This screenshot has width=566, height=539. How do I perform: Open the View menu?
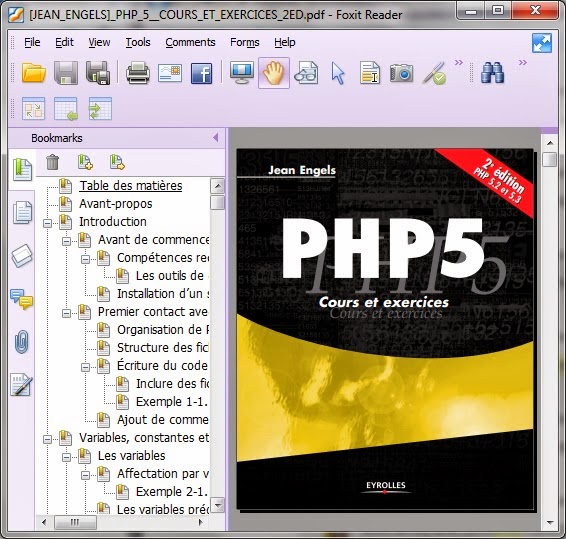99,42
